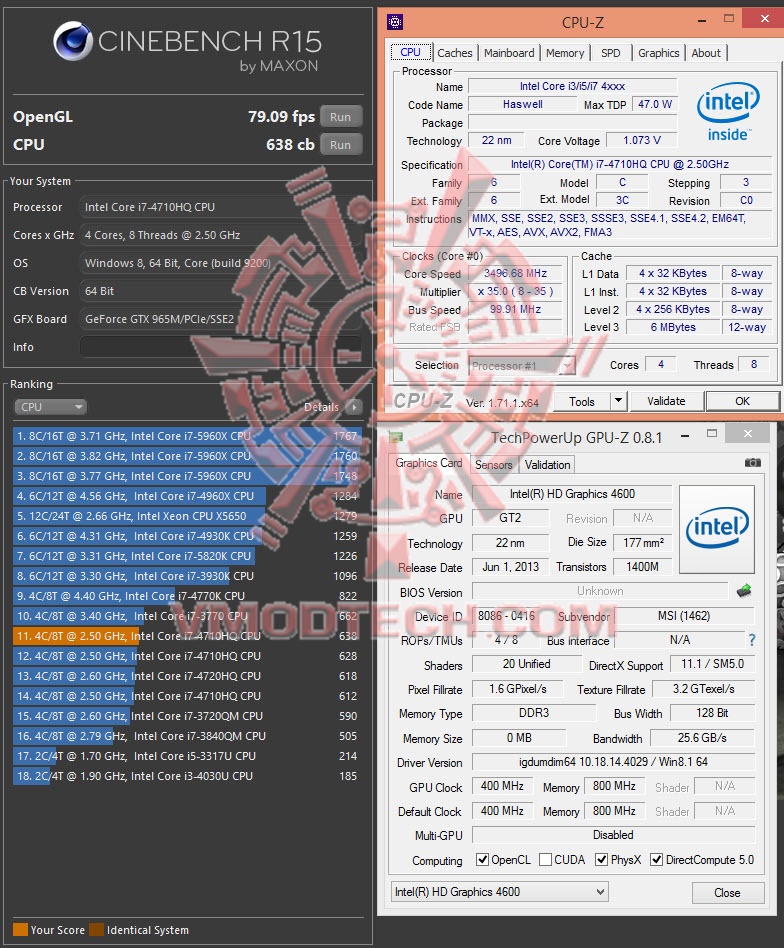Click Close in GPU-Z
784x948 pixels.
tap(727, 892)
